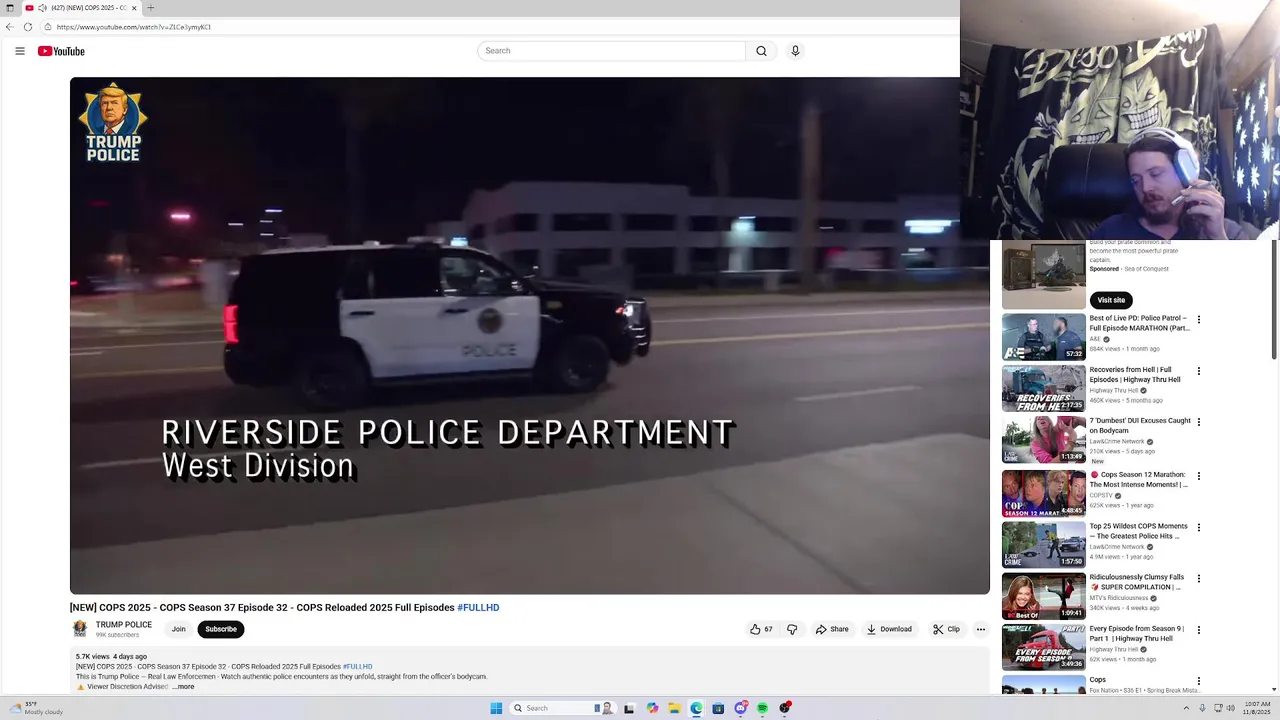Go back in the browser
Viewport: 1280px width, 720px height.
pyautogui.click(x=10, y=27)
